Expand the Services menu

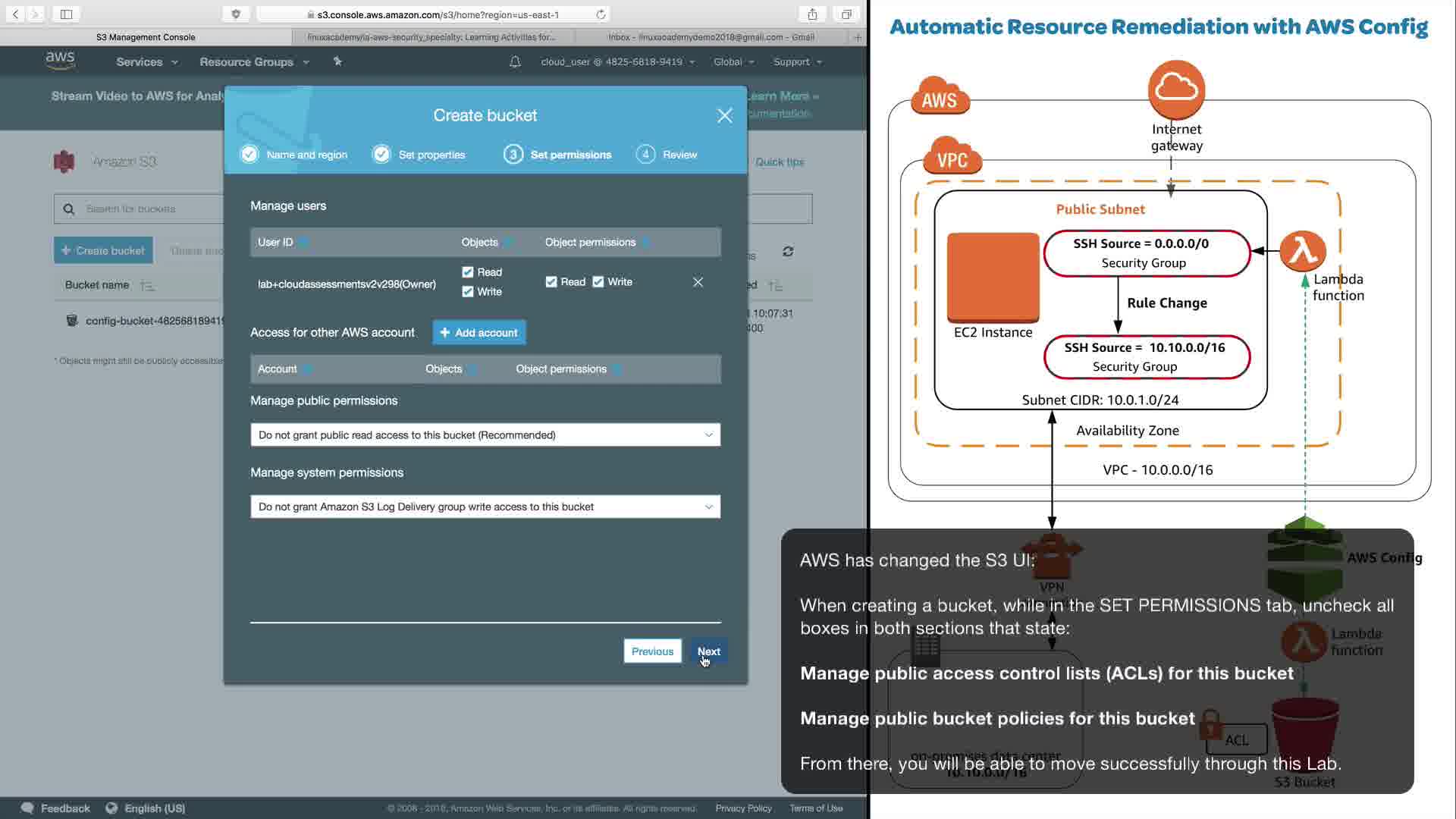[x=146, y=62]
